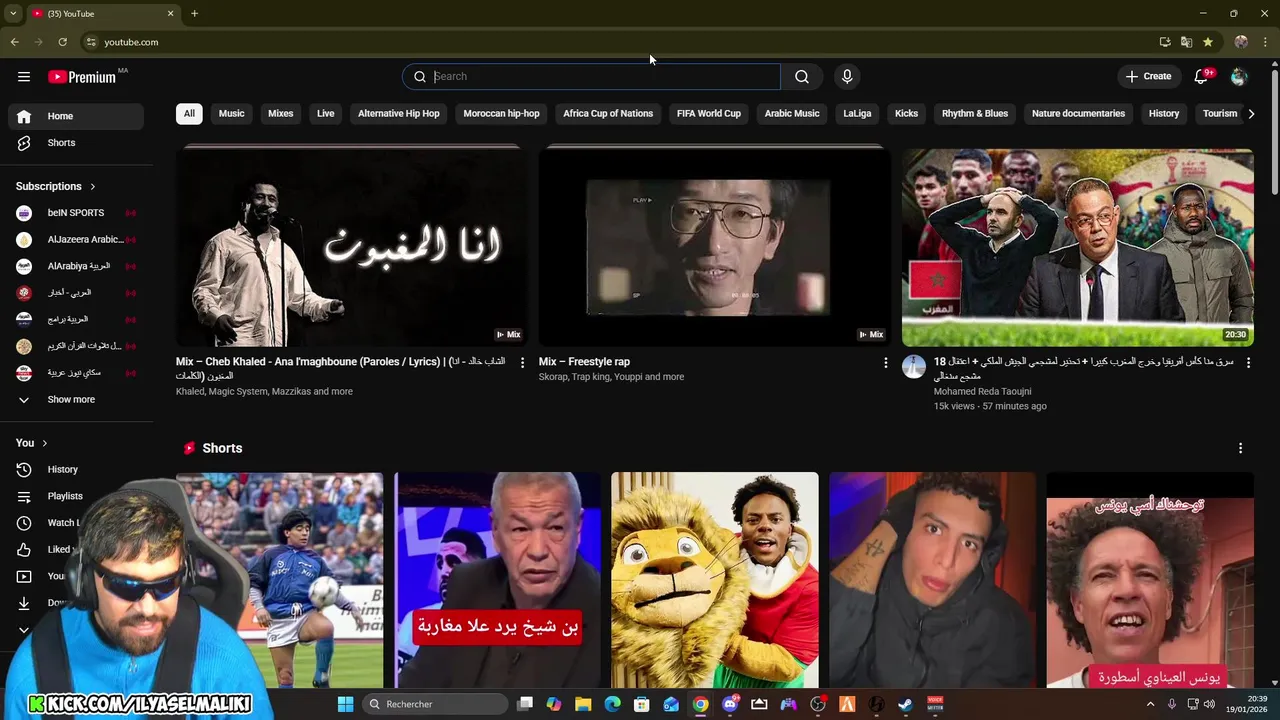Viewport: 1280px width, 720px height.
Task: Open Discord from the taskbar
Action: pyautogui.click(x=730, y=704)
